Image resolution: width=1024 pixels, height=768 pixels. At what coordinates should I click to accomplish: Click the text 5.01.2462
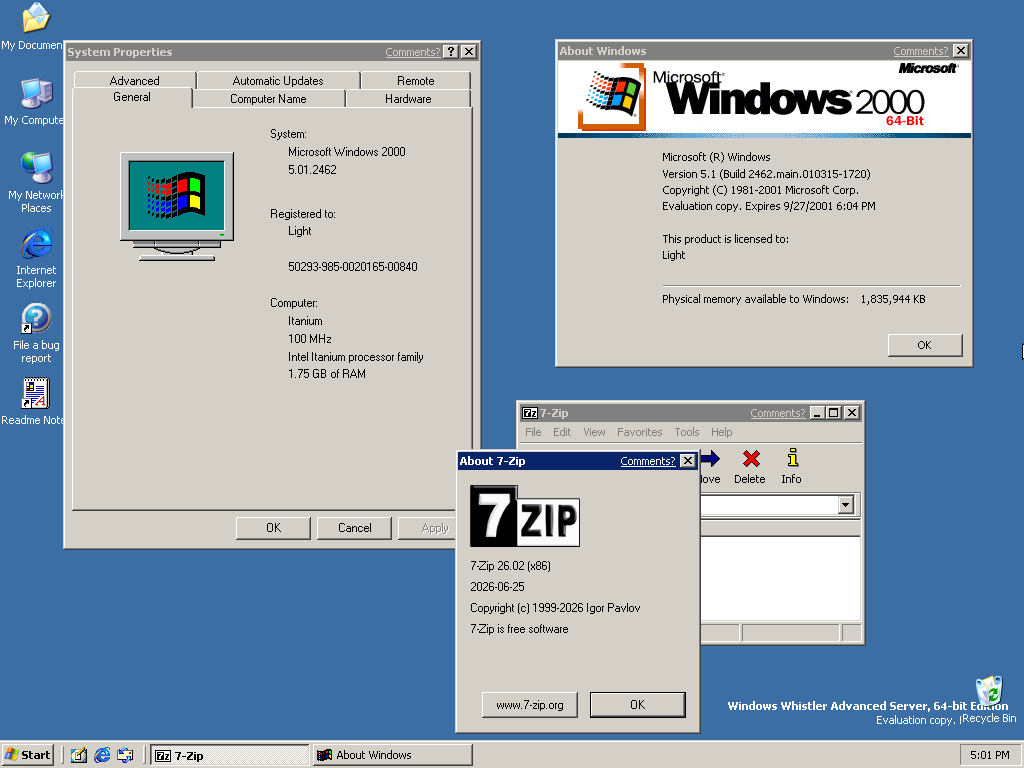tap(312, 170)
